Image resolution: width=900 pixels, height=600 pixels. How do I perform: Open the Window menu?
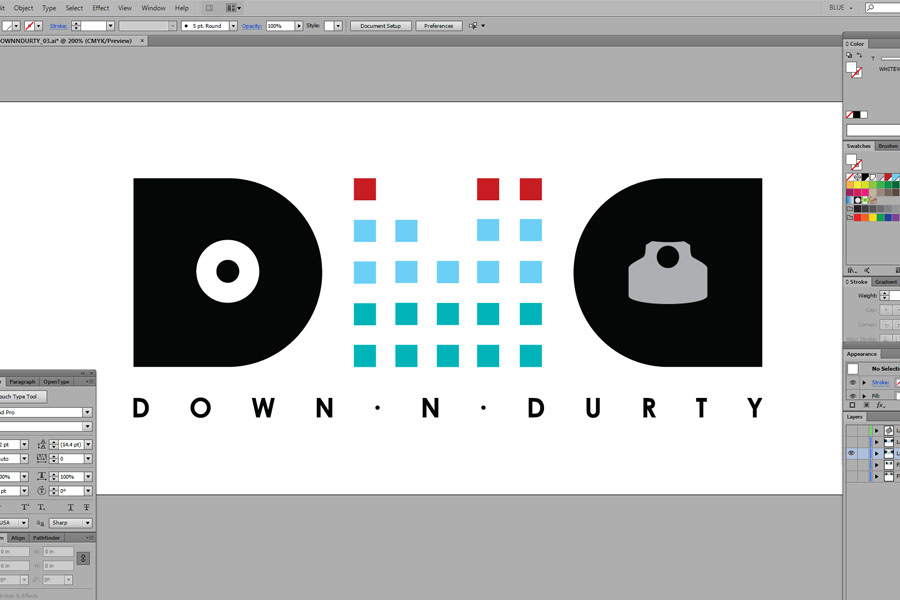tap(153, 8)
